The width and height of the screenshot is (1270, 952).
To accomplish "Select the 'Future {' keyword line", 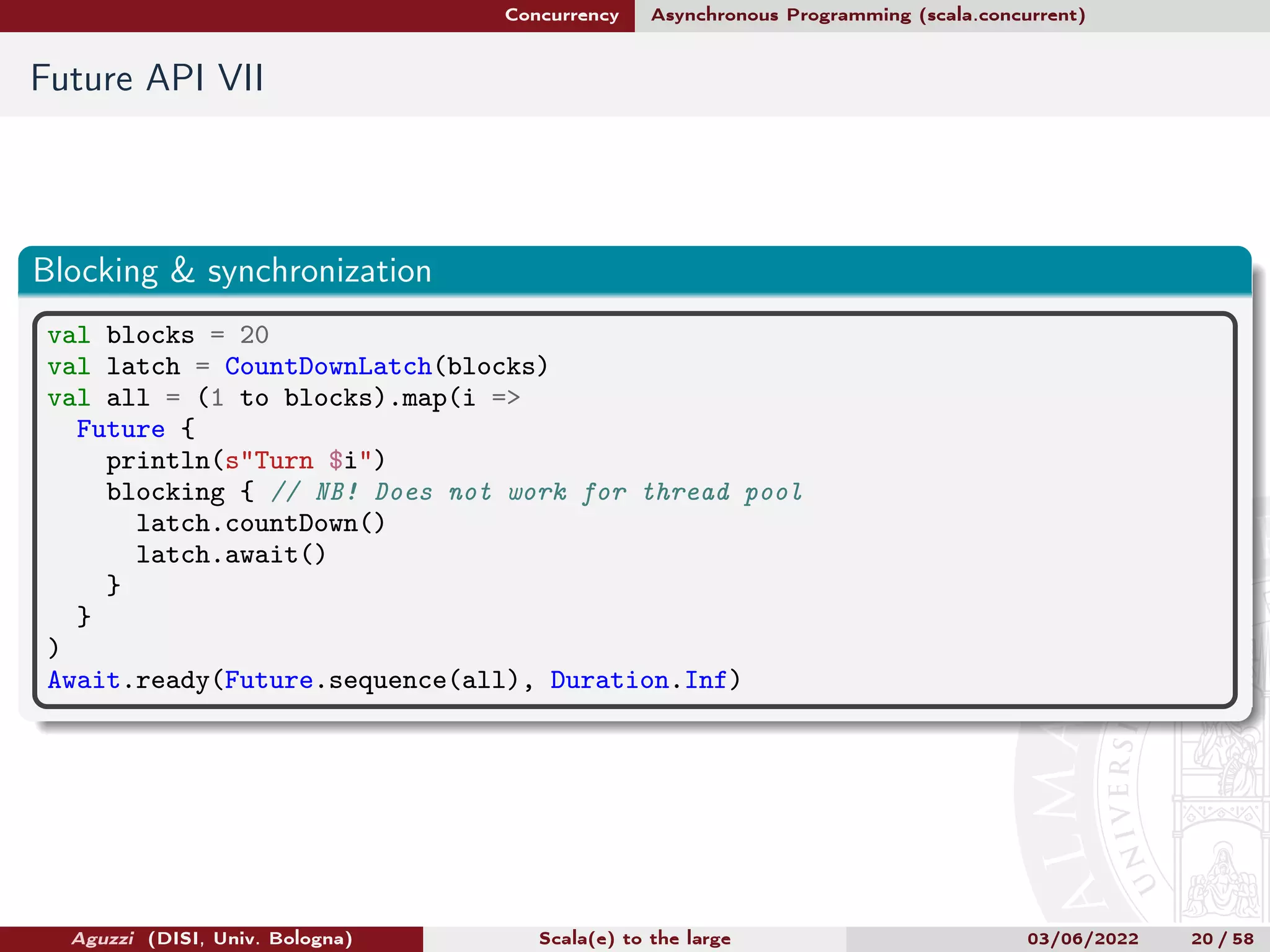I will (x=135, y=429).
